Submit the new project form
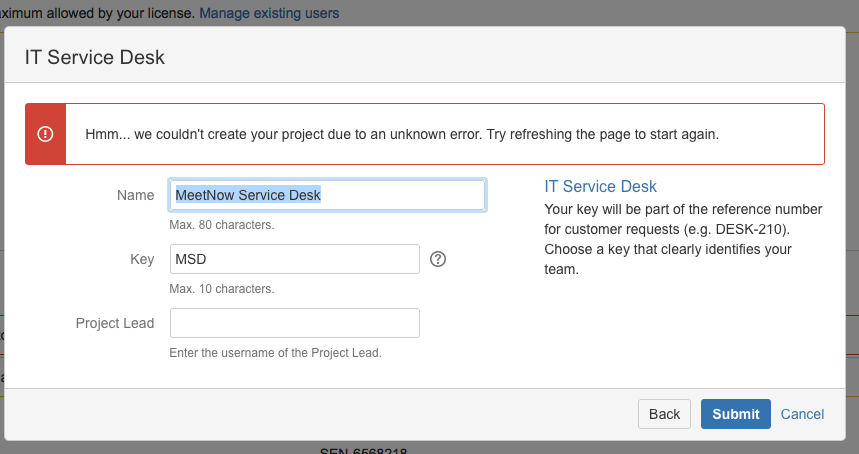The image size is (859, 454). pos(735,414)
